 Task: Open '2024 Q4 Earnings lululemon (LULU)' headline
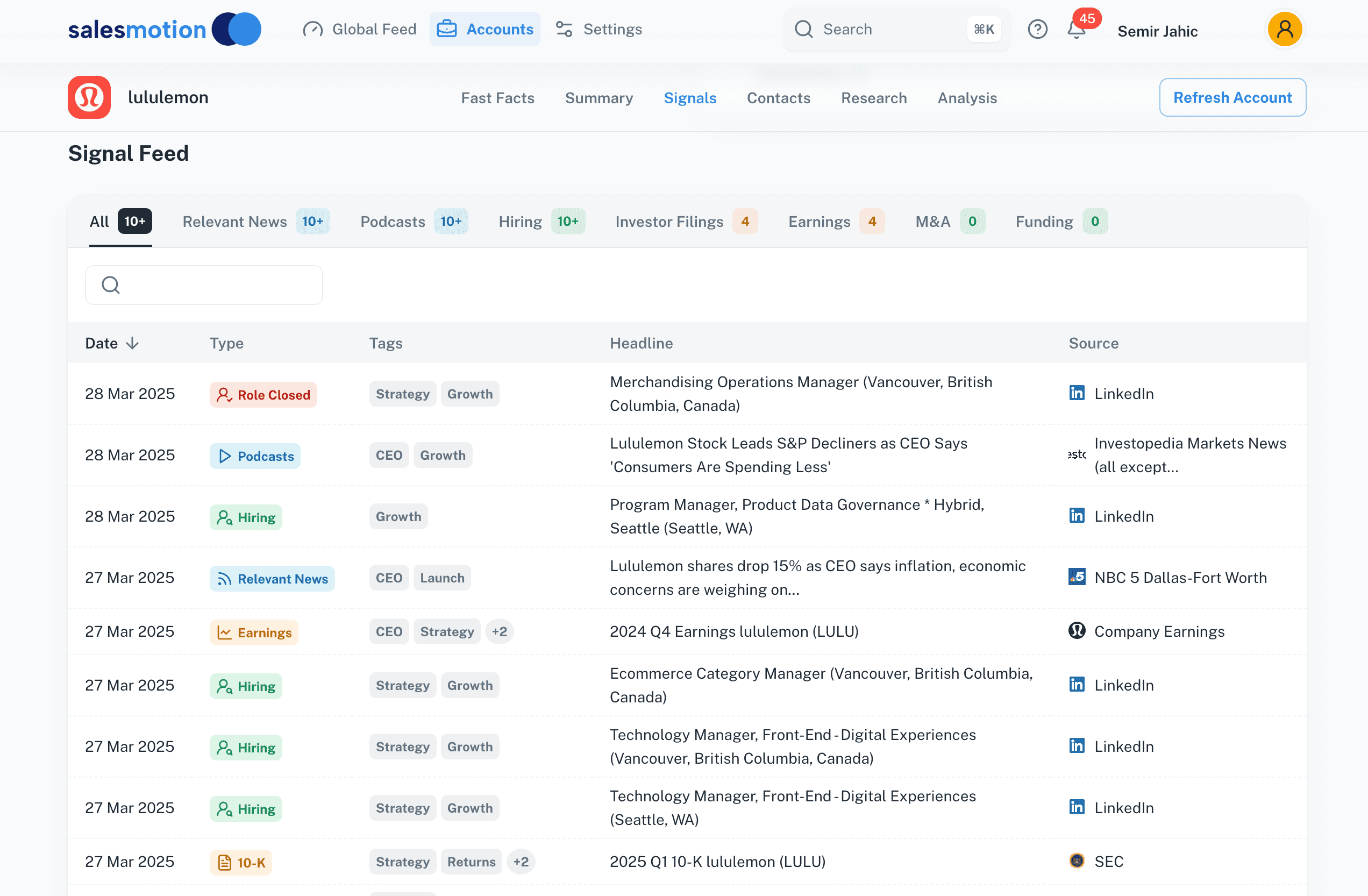point(734,631)
